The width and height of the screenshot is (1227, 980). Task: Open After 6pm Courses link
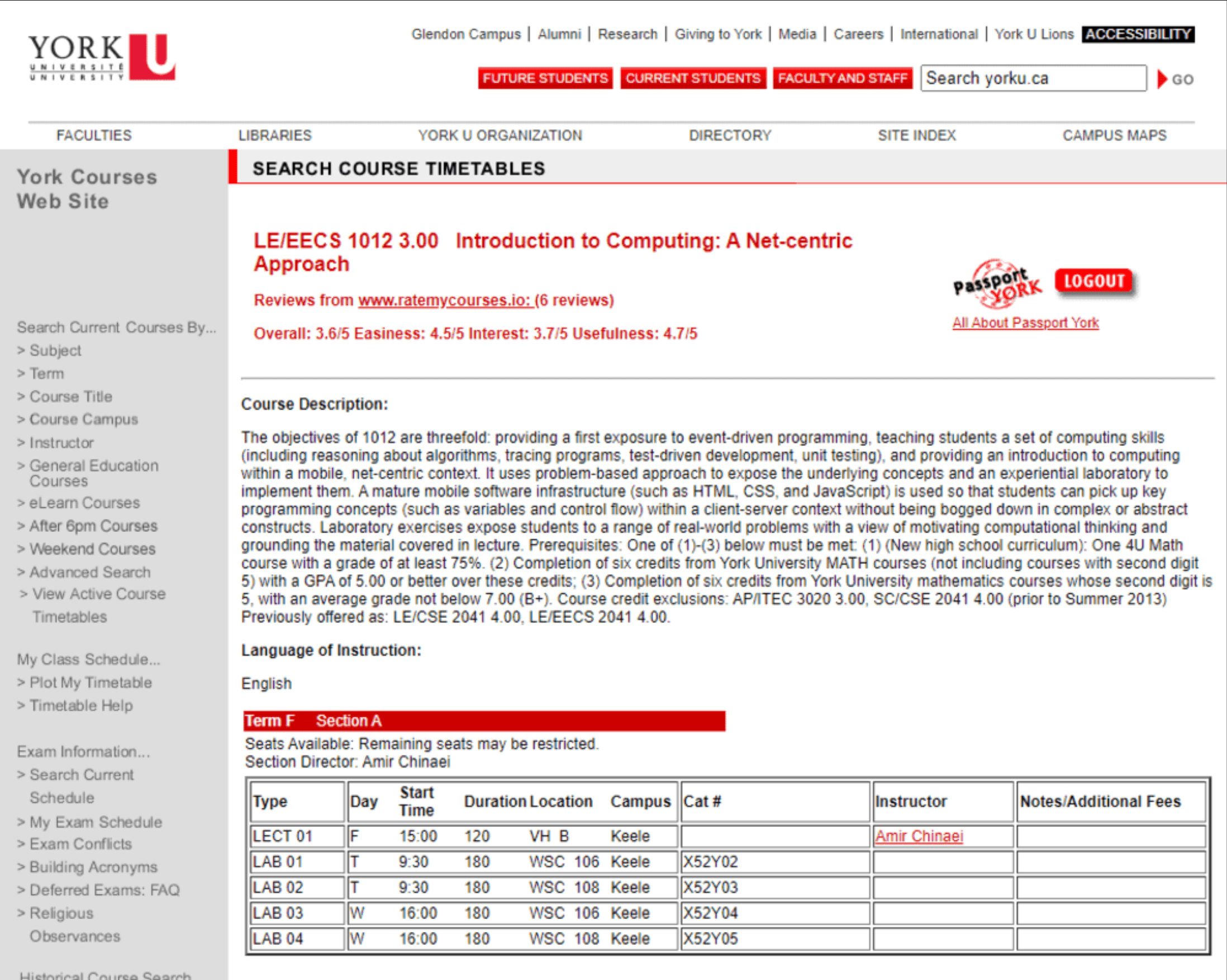pyautogui.click(x=93, y=526)
